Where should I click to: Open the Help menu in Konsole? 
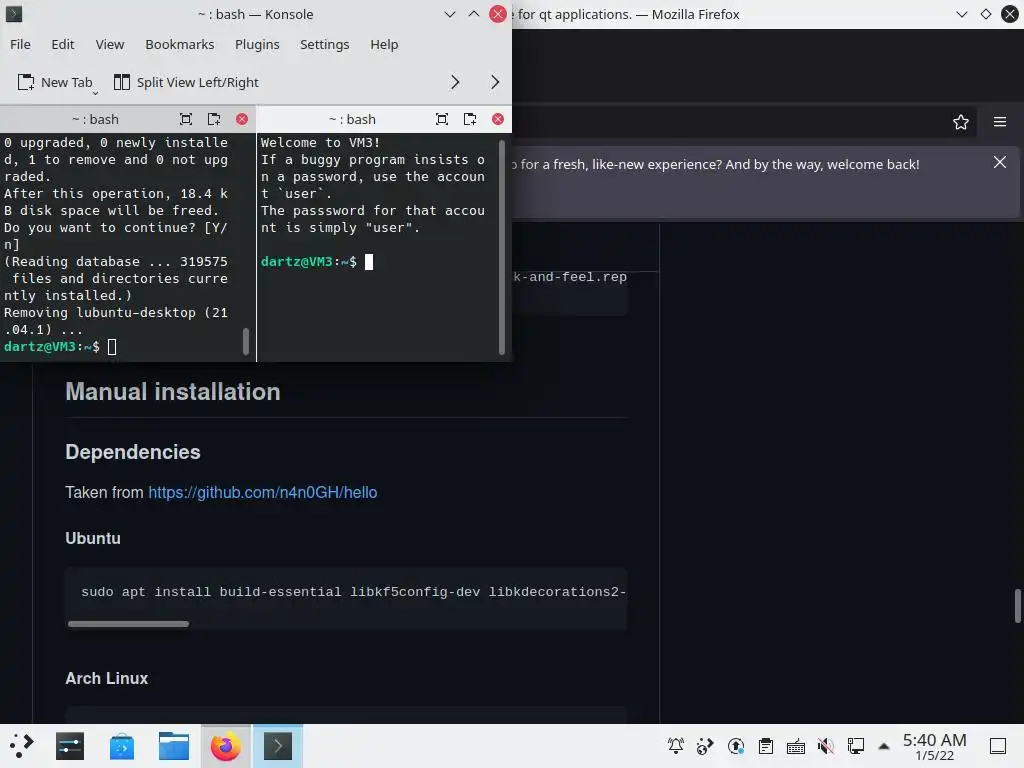[384, 44]
